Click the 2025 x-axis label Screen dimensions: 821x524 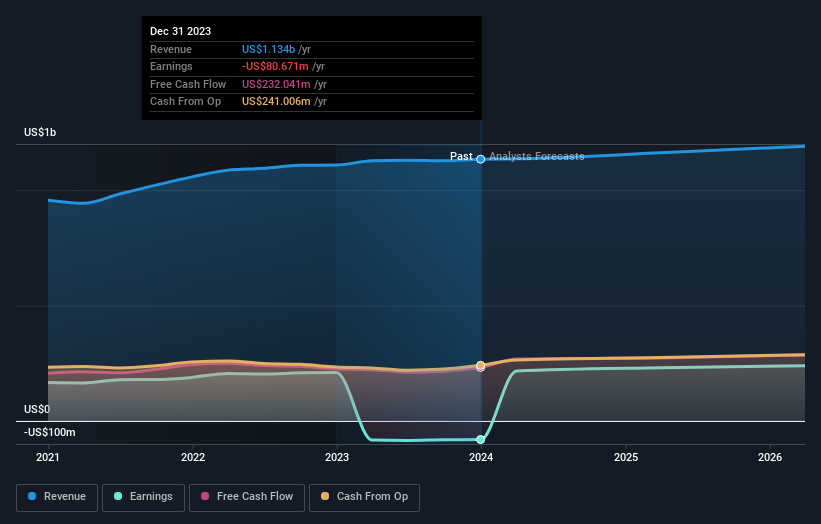click(626, 457)
